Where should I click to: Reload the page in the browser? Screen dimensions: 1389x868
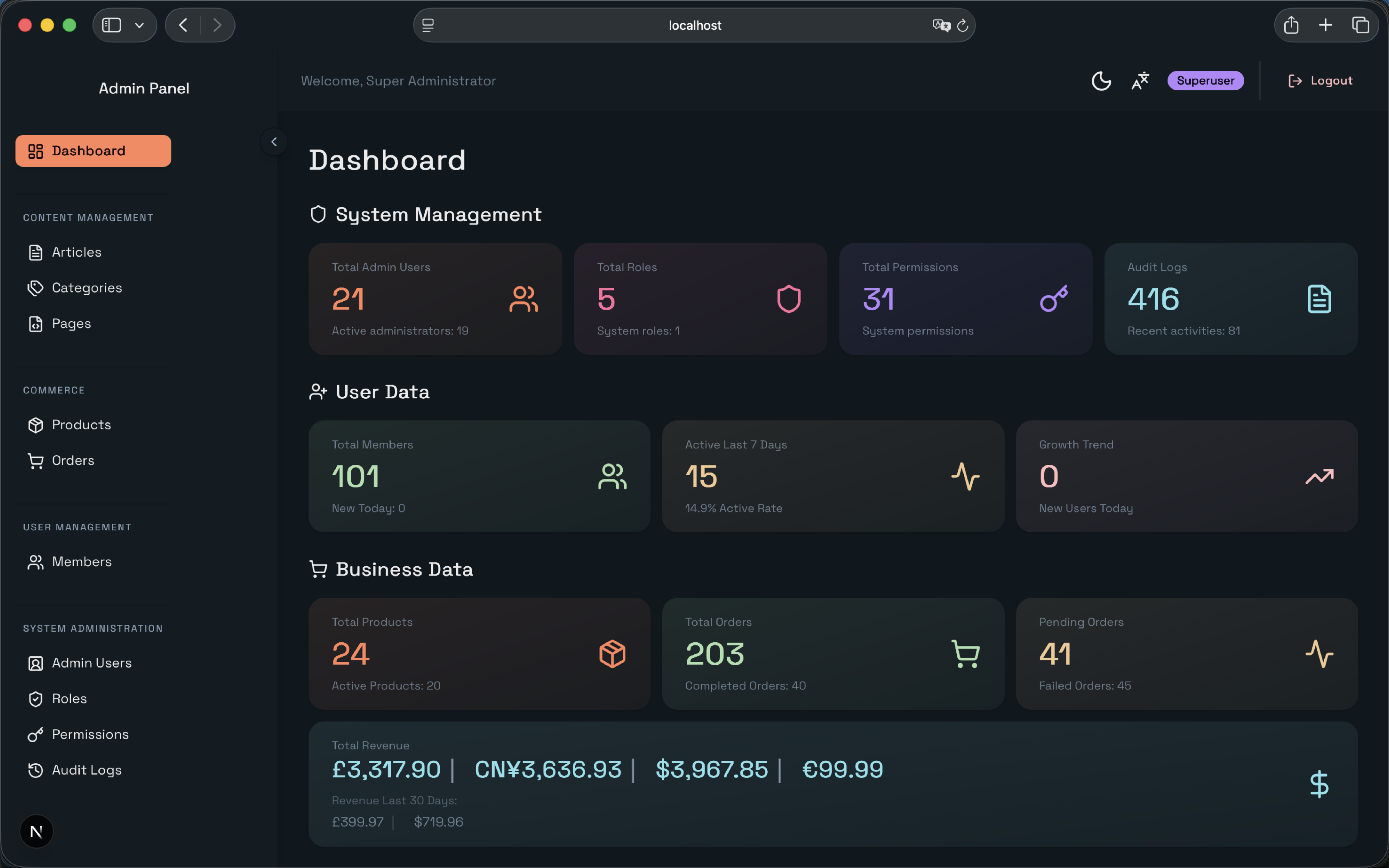[963, 25]
